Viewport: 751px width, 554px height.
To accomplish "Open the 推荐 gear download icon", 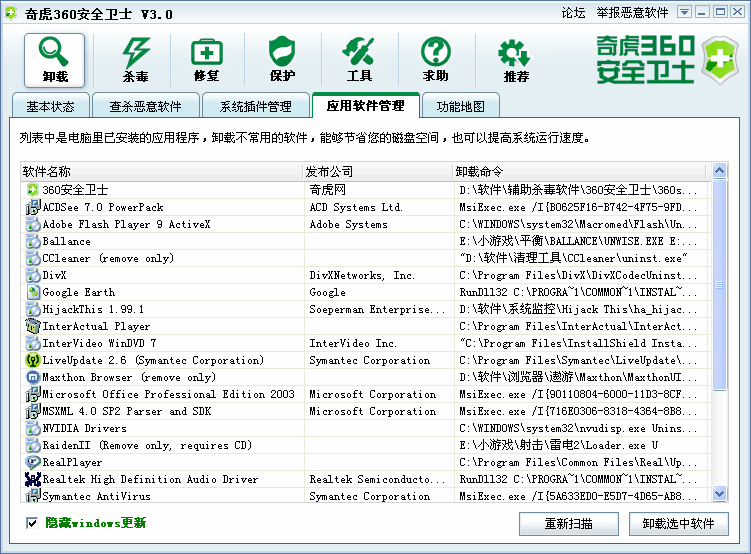I will click(516, 60).
